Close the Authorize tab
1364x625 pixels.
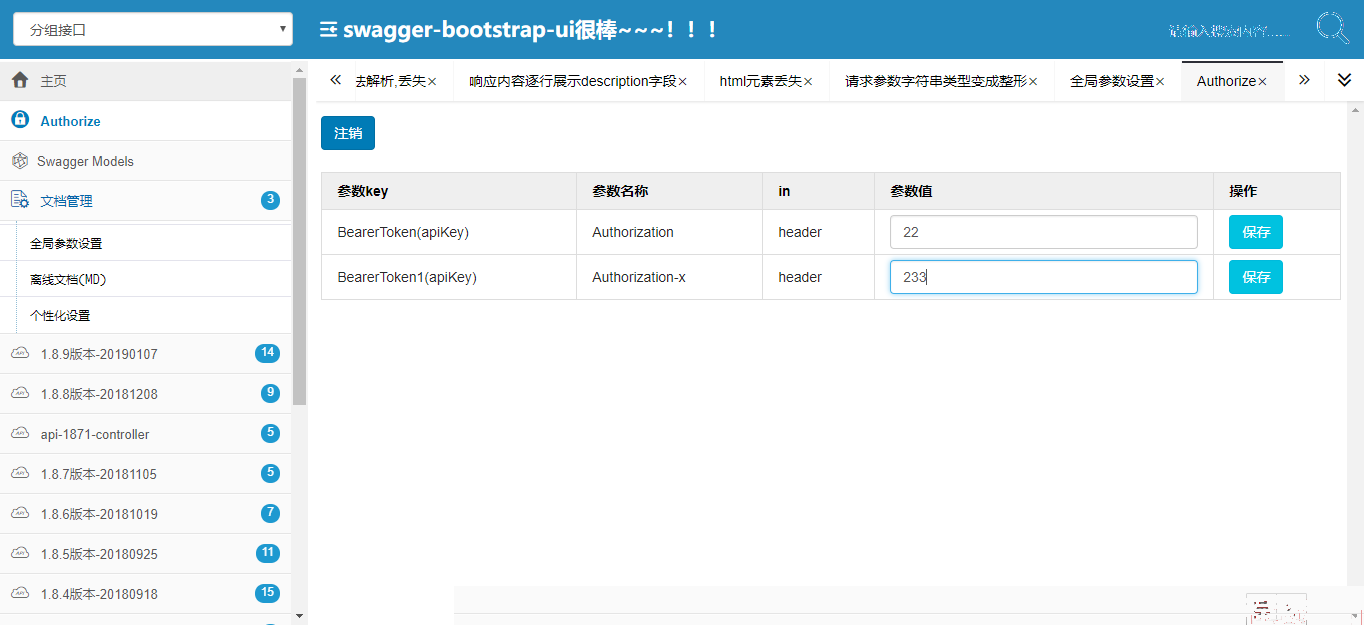(1262, 82)
